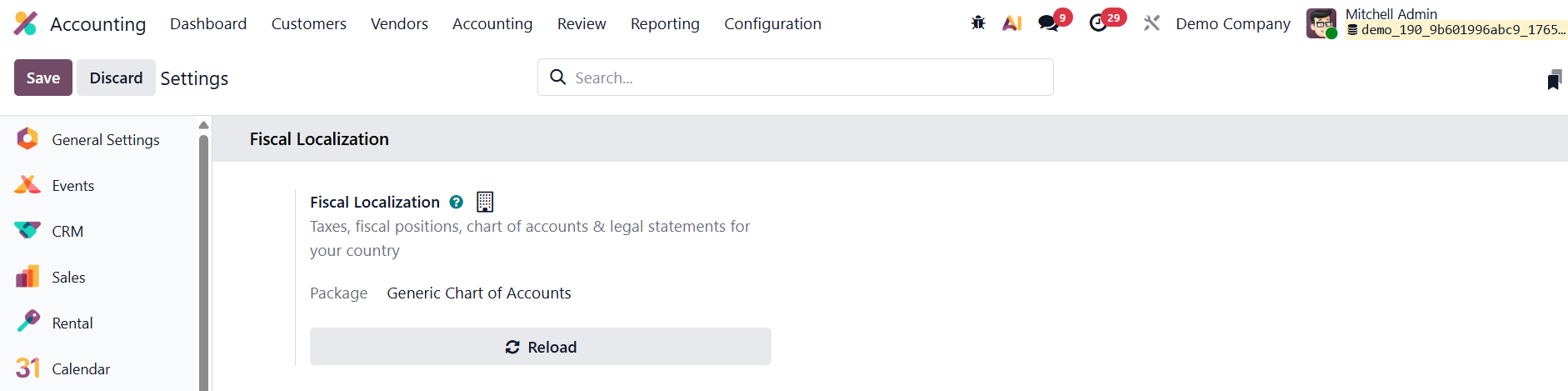Screen dimensions: 1568x391
Task: Open the AI assistant icon
Action: [x=1012, y=23]
